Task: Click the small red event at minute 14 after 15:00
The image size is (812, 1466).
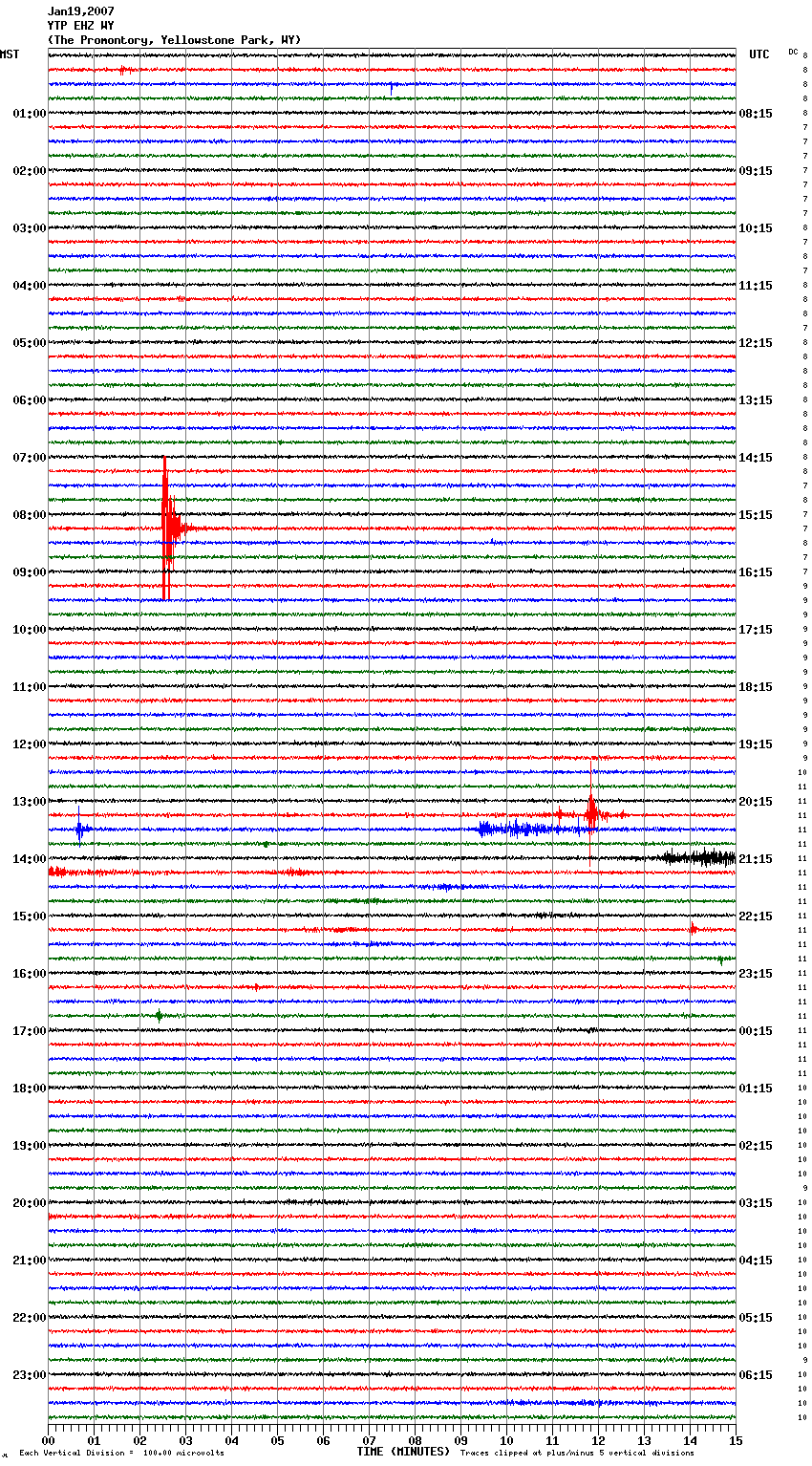Action: [693, 928]
